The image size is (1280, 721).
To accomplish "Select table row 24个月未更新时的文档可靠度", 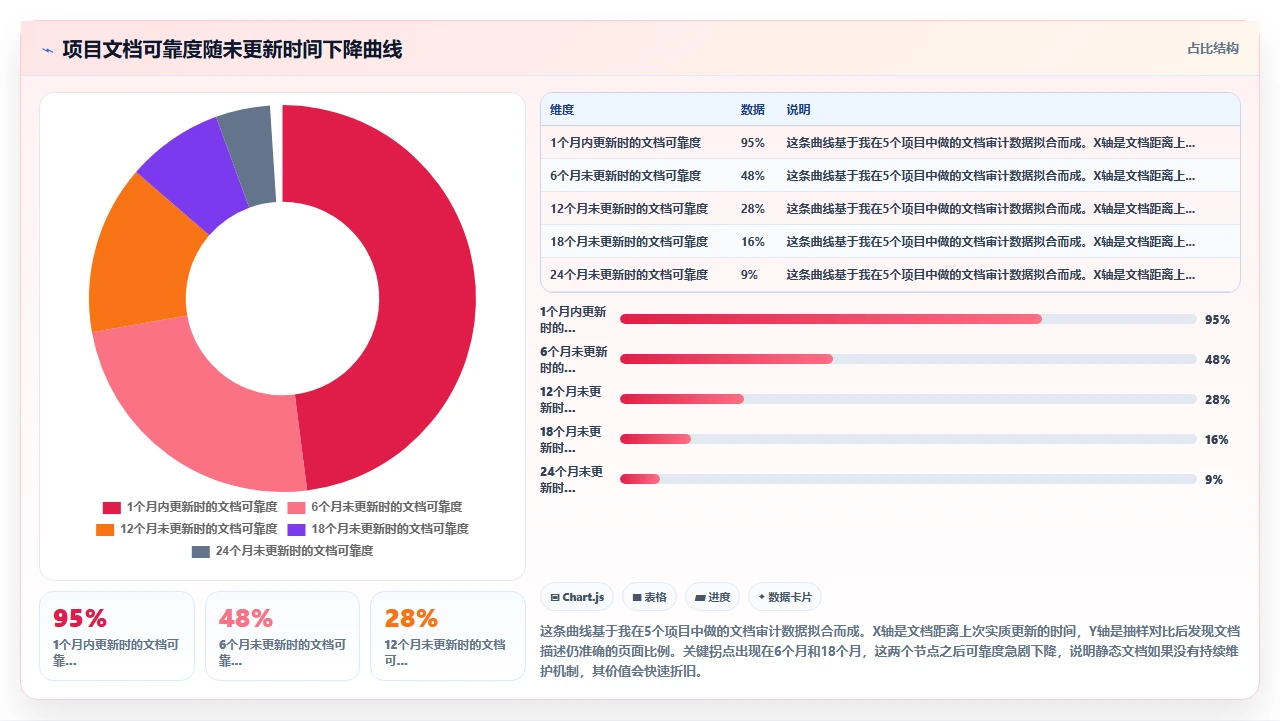I will tap(890, 275).
